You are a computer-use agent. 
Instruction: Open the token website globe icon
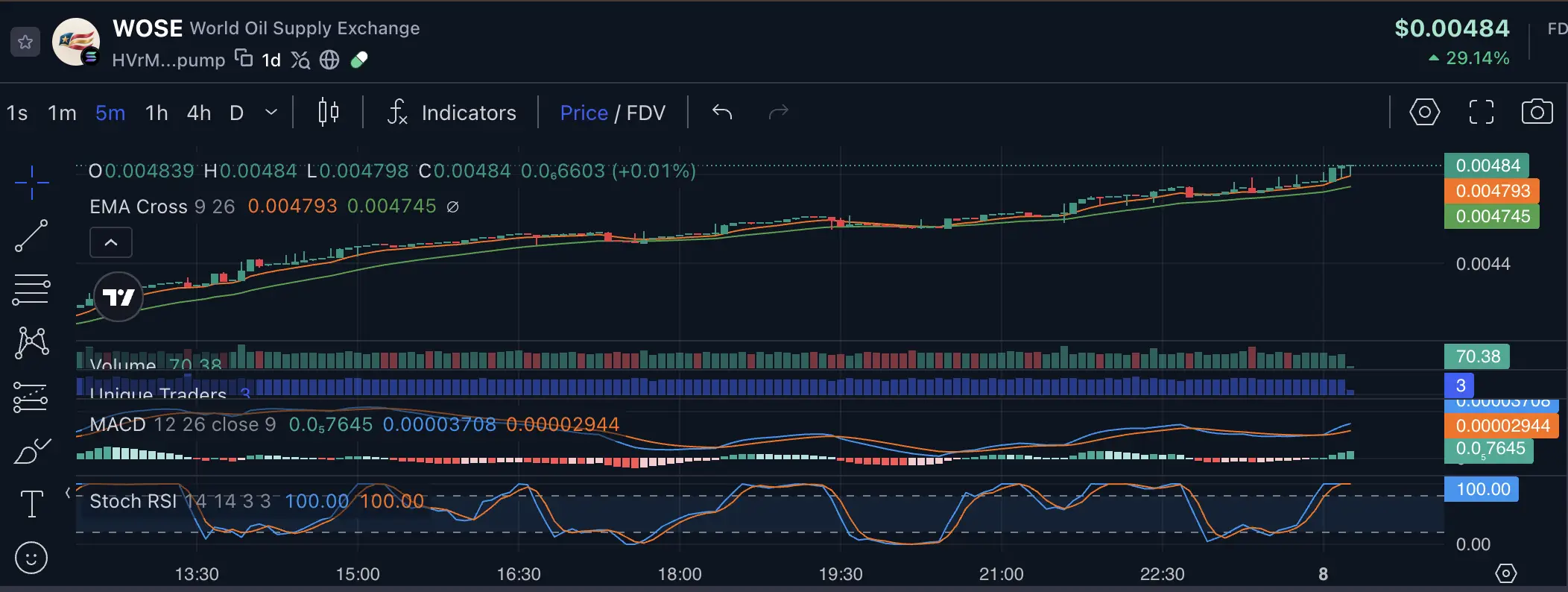point(329,60)
